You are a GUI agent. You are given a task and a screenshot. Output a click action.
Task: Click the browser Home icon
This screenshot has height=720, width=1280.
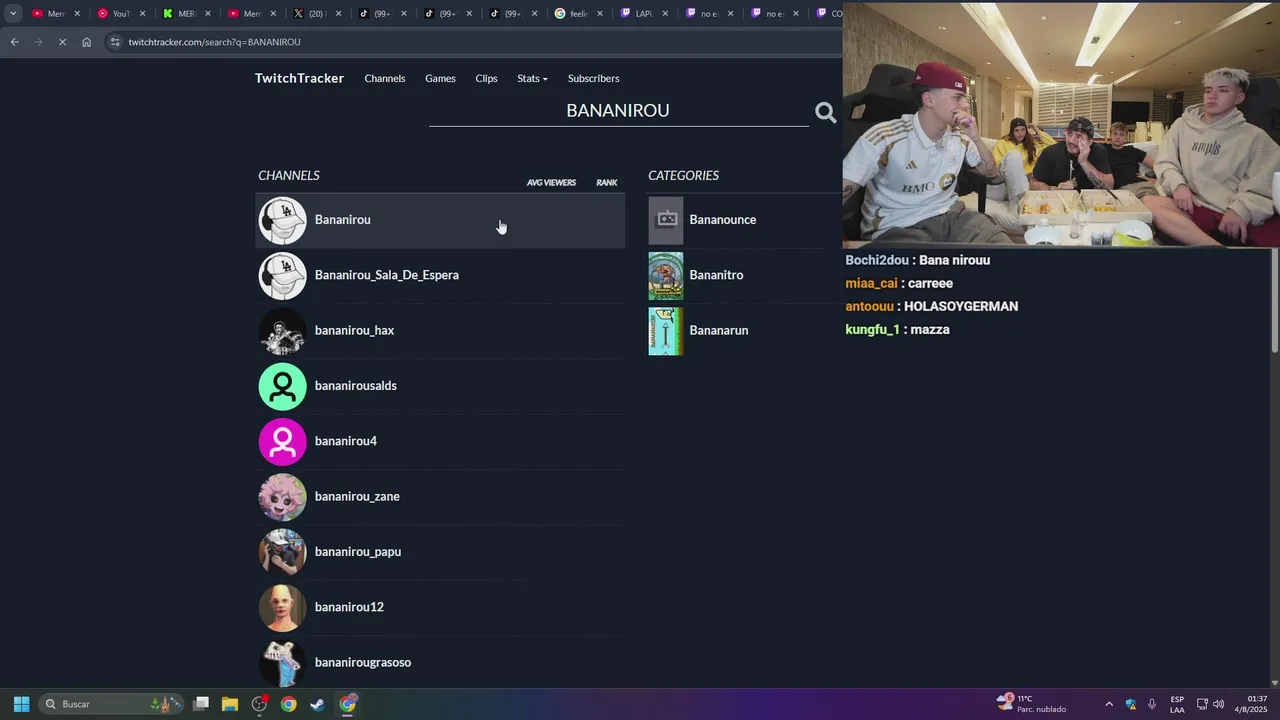pos(86,42)
